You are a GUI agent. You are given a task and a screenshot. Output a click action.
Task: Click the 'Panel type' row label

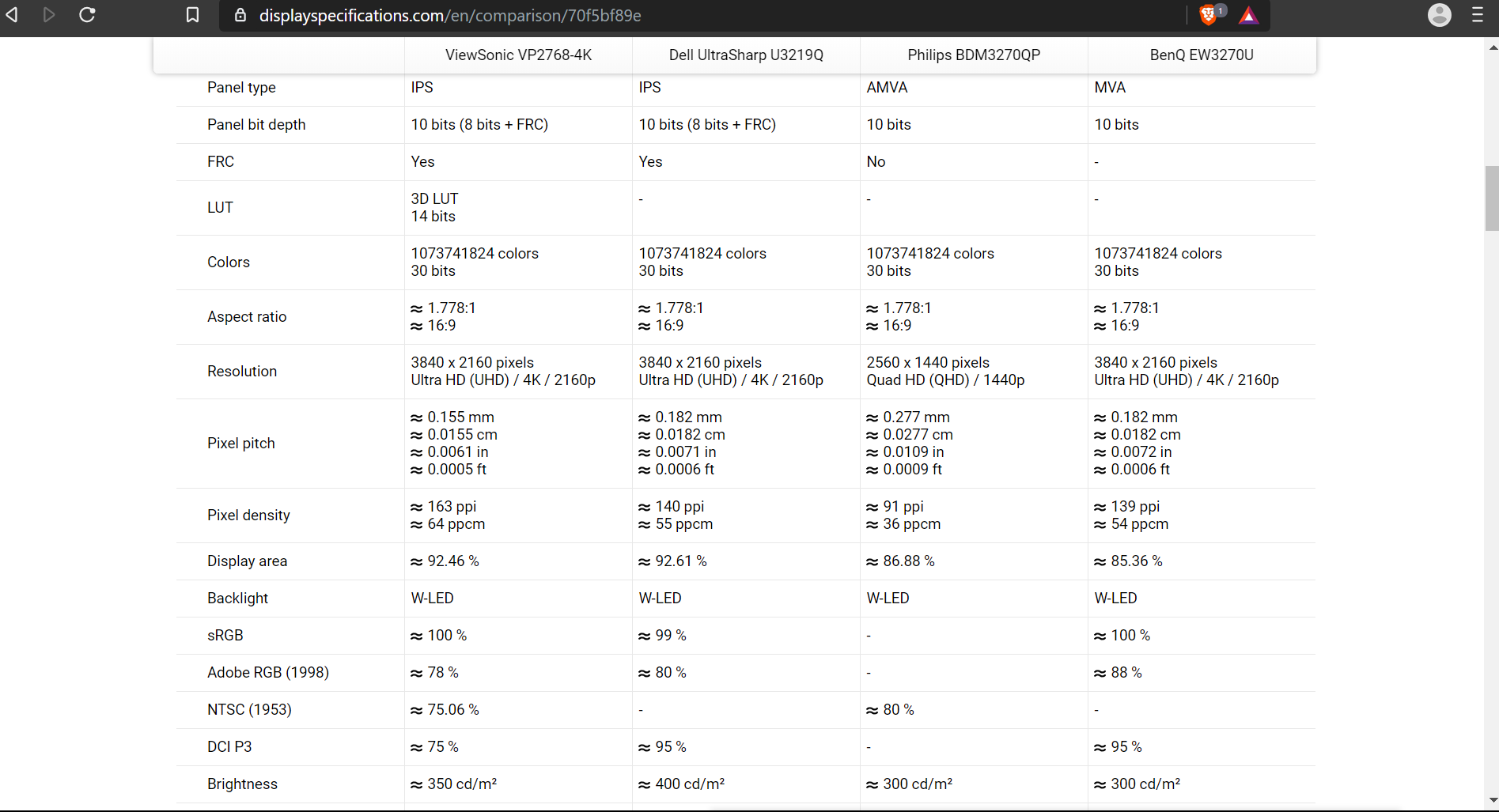tap(241, 88)
